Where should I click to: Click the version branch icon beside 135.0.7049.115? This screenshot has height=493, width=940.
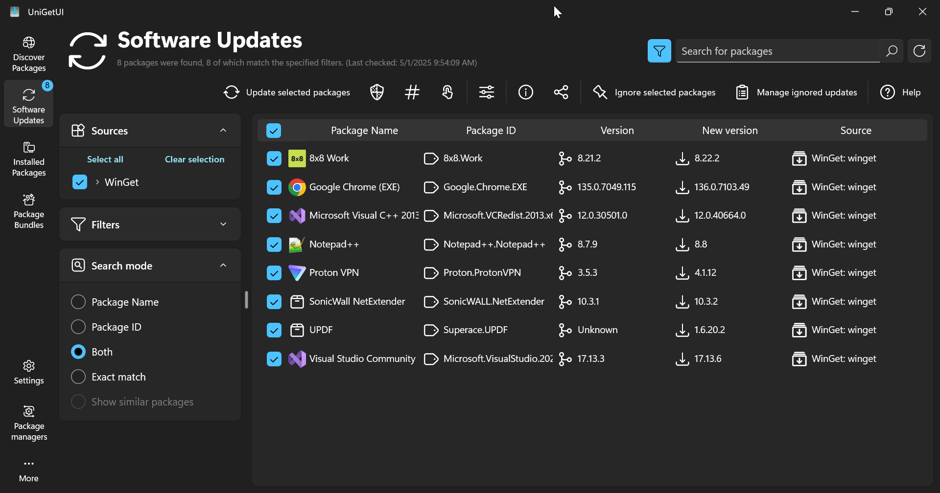565,187
